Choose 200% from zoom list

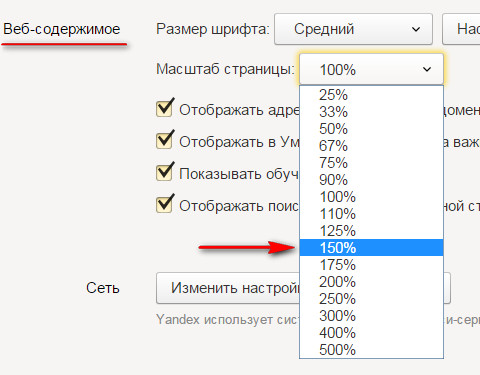[x=371, y=282]
